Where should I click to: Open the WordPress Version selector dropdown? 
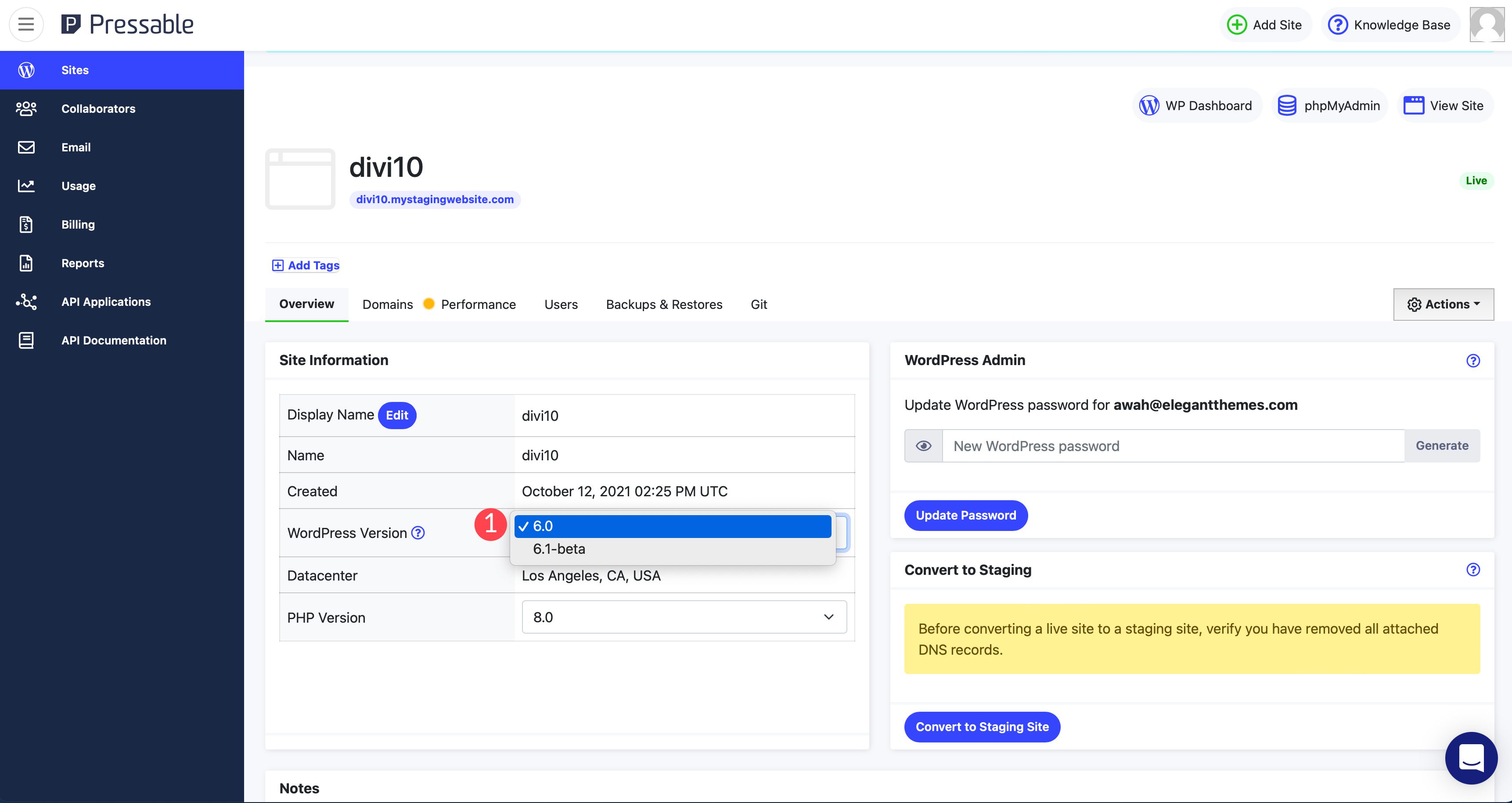pyautogui.click(x=684, y=532)
